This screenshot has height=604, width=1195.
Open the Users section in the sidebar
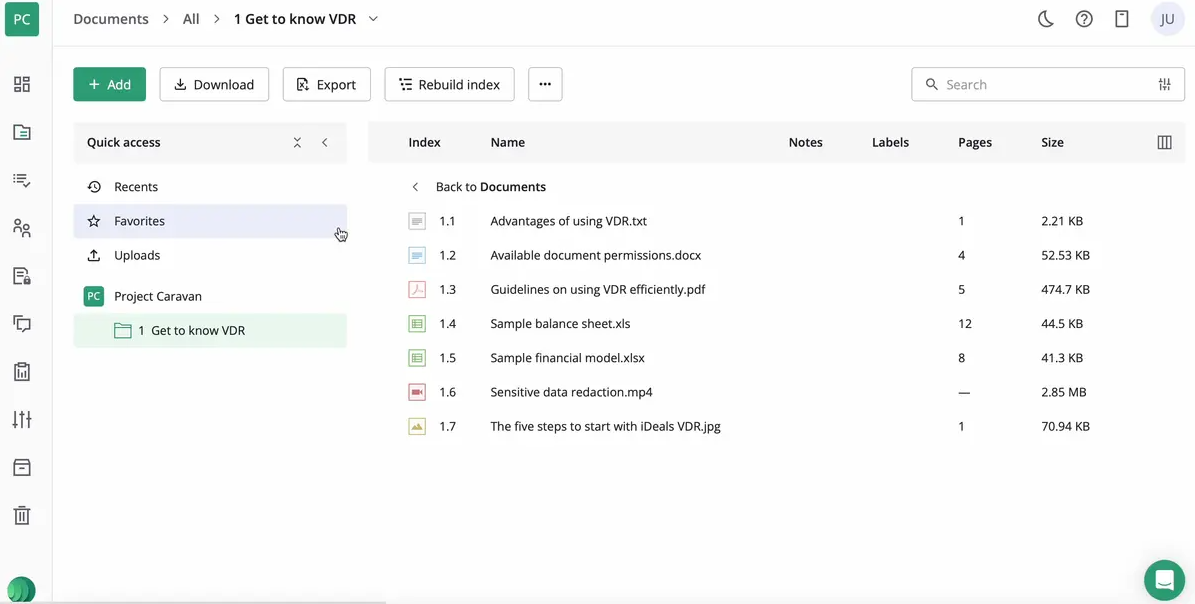pyautogui.click(x=22, y=227)
